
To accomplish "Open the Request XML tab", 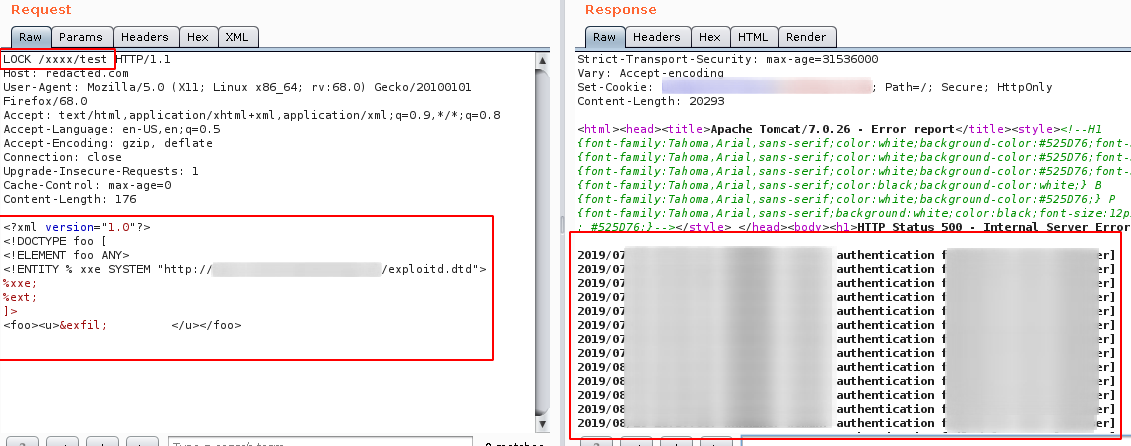I will [237, 37].
